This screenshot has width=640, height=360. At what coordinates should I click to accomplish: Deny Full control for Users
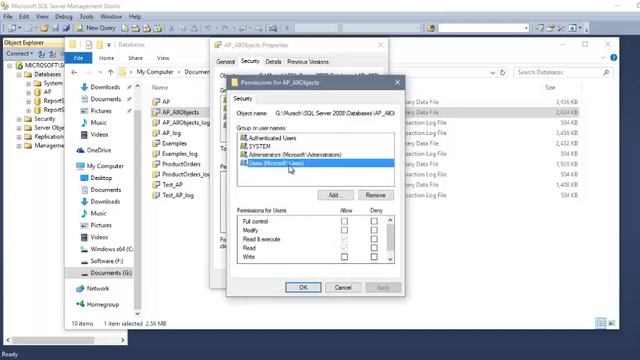coord(374,221)
